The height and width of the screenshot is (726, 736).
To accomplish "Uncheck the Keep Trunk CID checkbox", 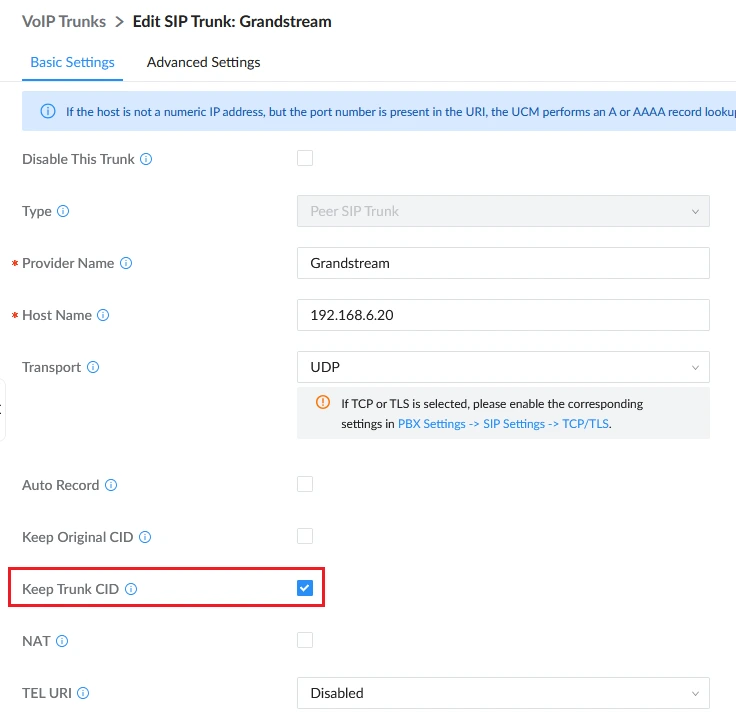I will 305,588.
